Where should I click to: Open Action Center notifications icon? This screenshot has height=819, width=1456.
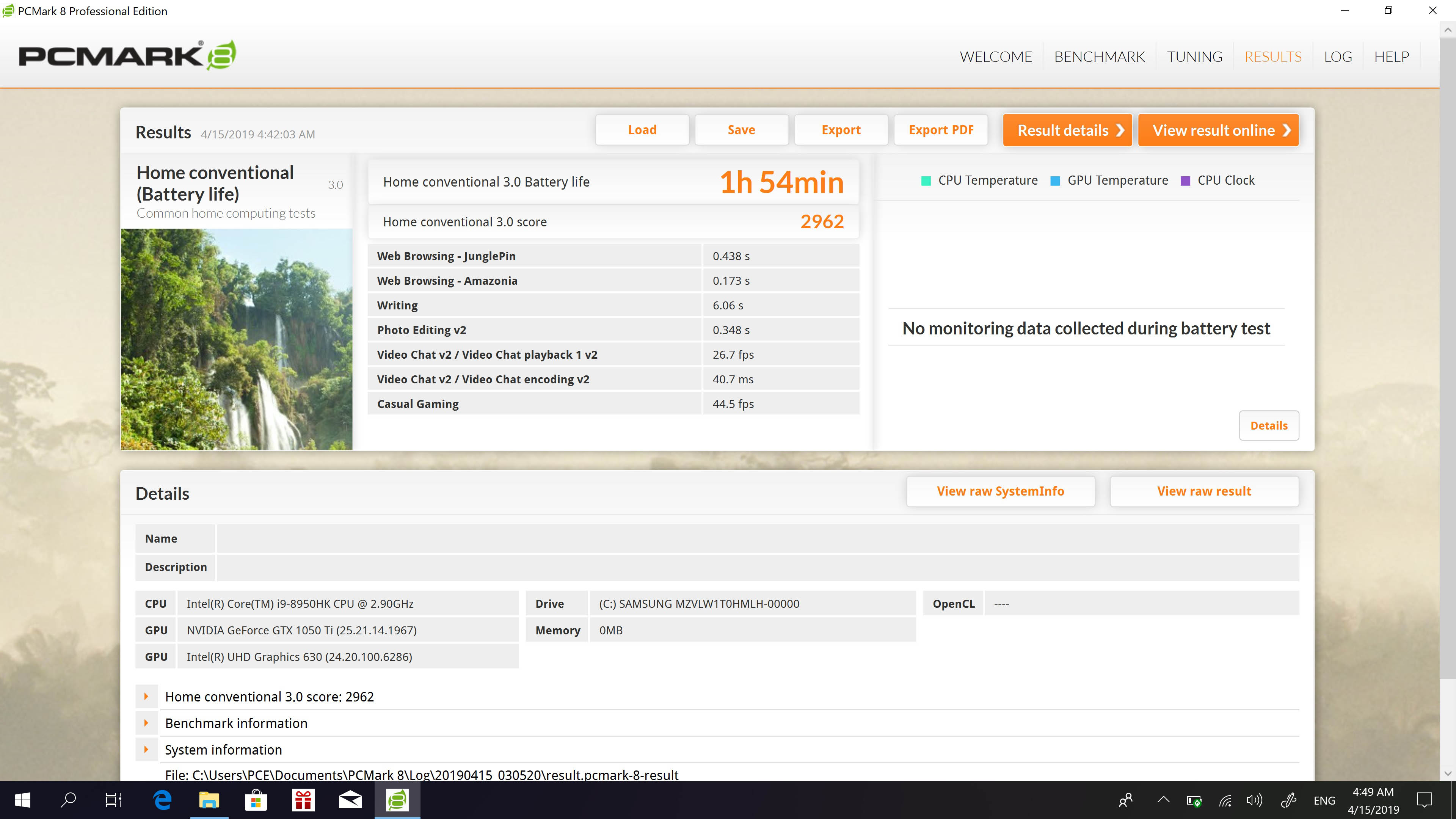tap(1425, 800)
